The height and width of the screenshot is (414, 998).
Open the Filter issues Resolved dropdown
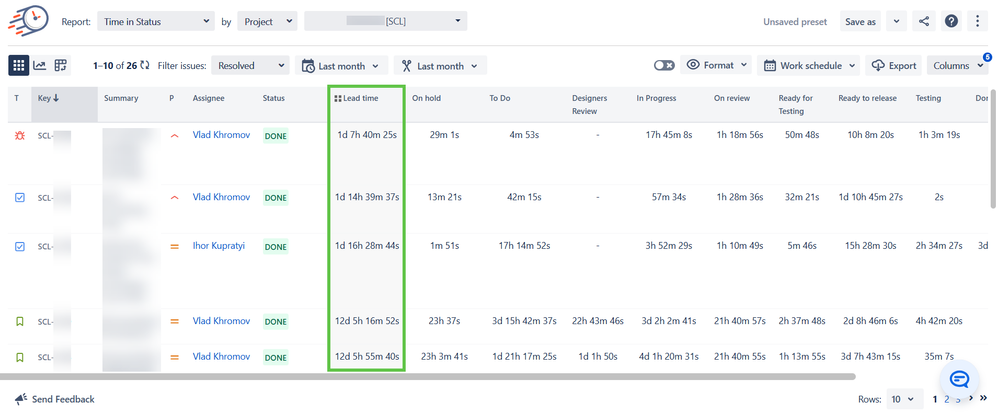[250, 66]
